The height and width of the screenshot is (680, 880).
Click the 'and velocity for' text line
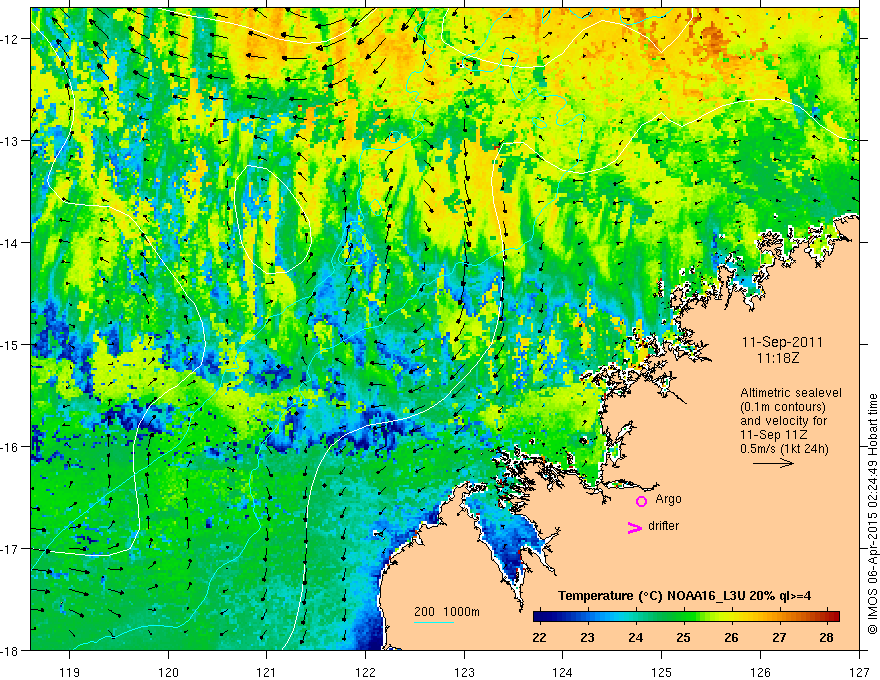click(x=783, y=421)
